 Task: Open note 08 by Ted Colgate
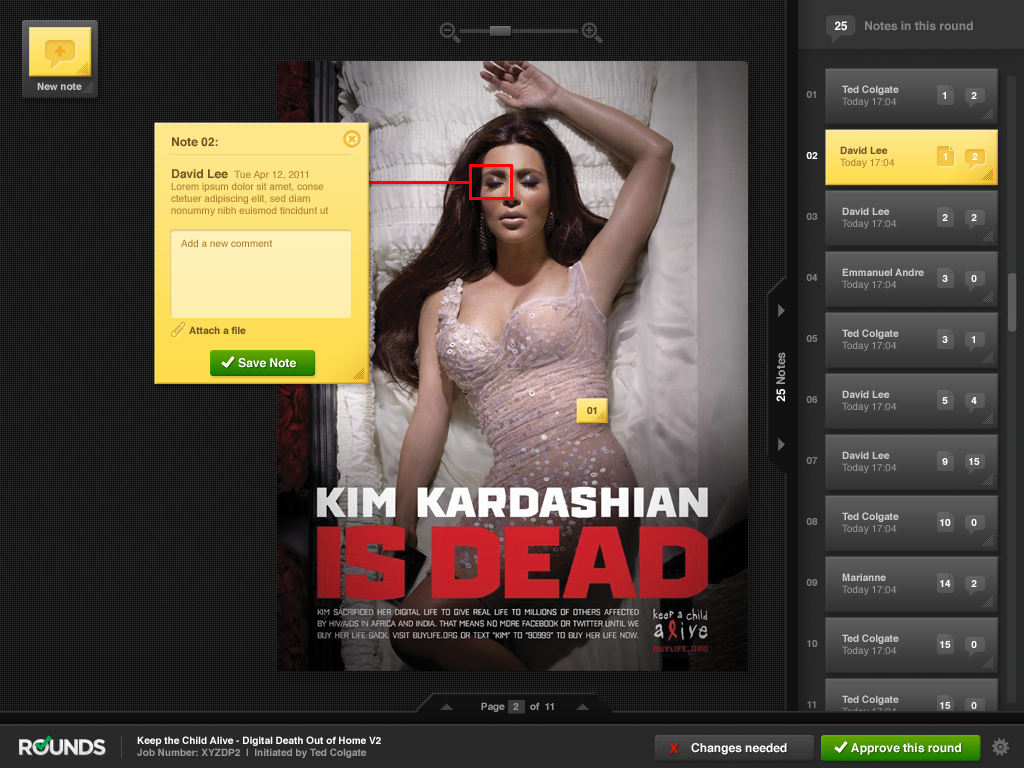click(911, 522)
